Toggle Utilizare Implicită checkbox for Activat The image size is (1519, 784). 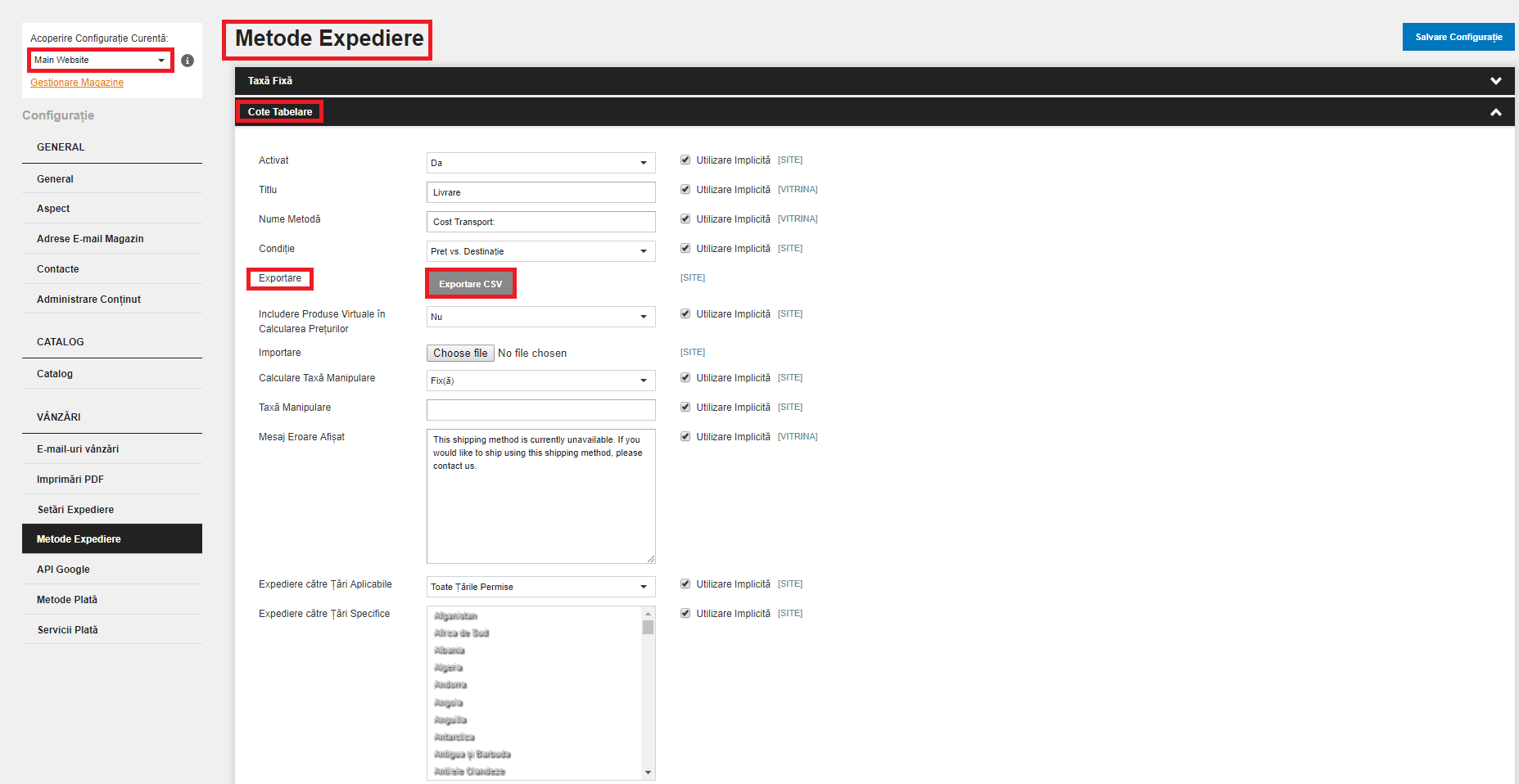[685, 160]
